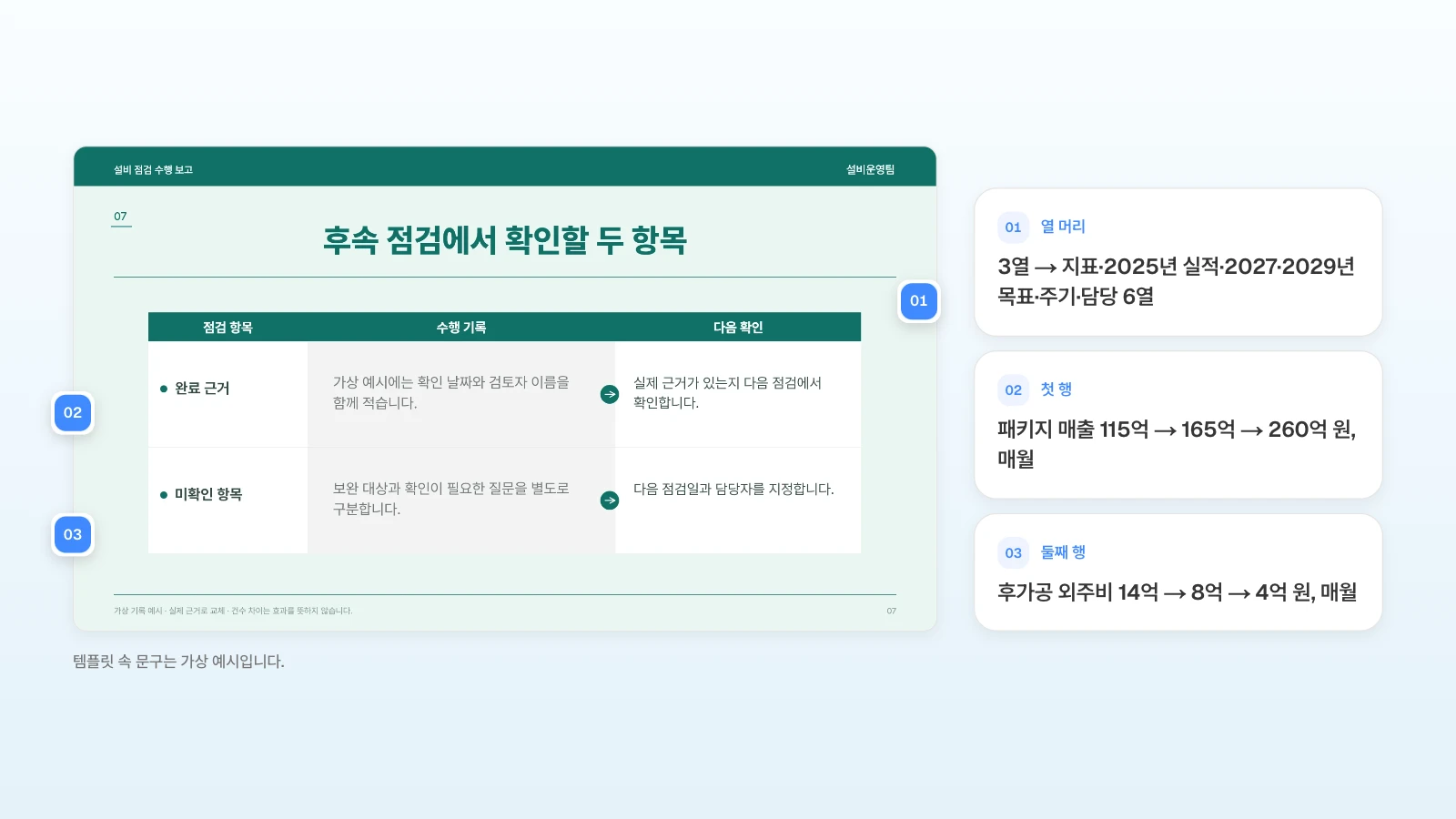Image resolution: width=1456 pixels, height=819 pixels.
Task: Click the arrow icon in the 미확인 항목 row
Action: [x=610, y=500]
